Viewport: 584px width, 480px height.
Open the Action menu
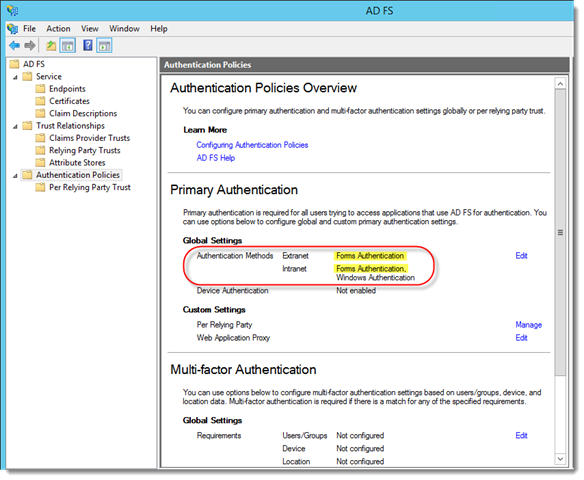(58, 29)
